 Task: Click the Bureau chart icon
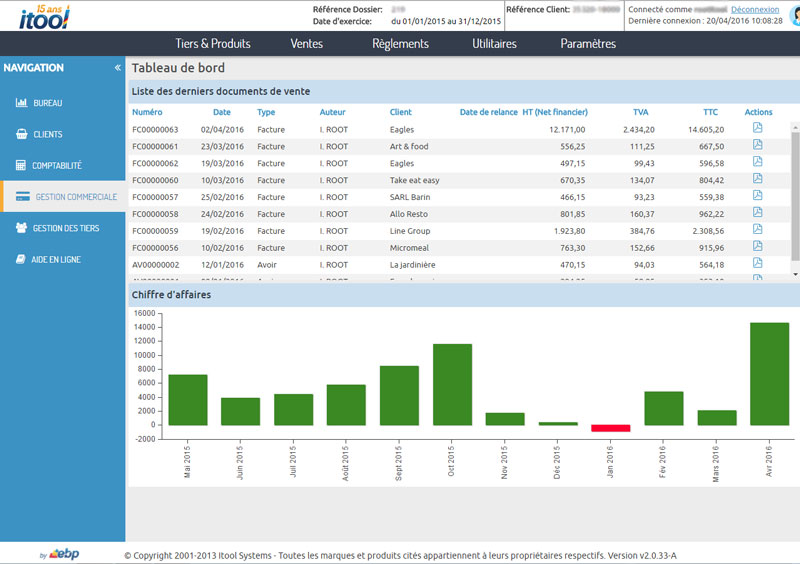tap(21, 103)
